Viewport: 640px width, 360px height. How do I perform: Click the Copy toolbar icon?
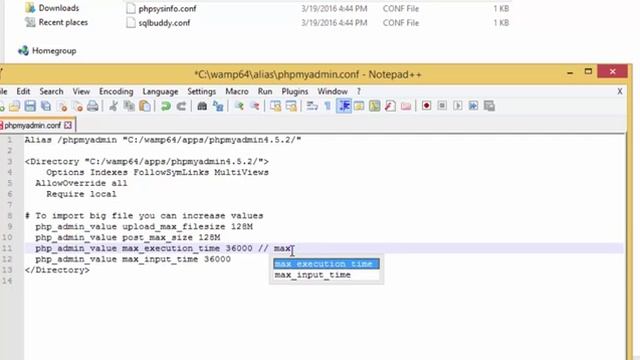pyautogui.click(x=129, y=107)
